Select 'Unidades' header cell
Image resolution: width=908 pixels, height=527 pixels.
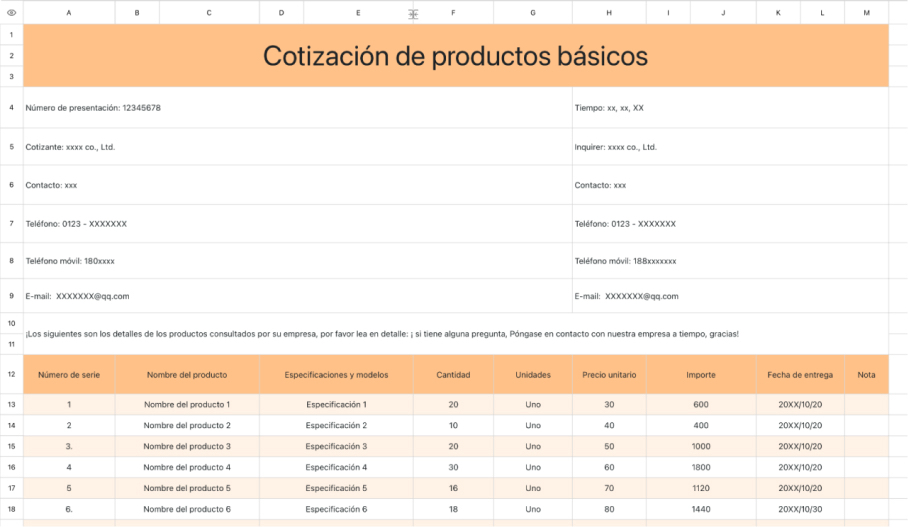(533, 375)
